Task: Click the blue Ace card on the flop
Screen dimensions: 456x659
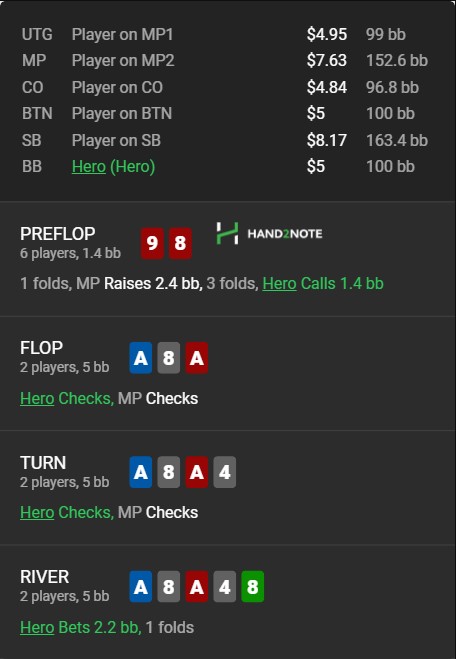Action: tap(141, 358)
